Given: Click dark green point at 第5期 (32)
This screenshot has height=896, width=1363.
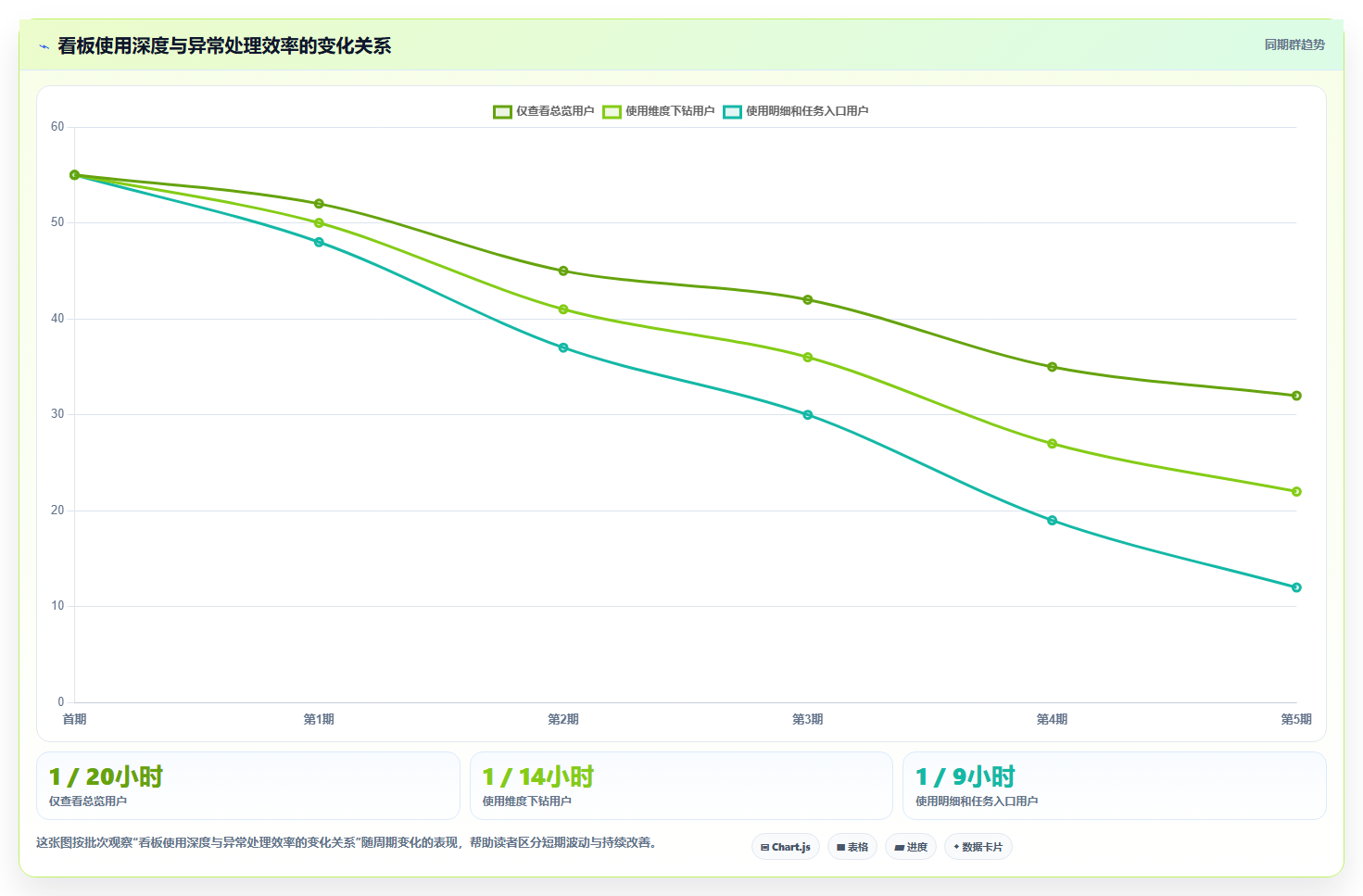Looking at the screenshot, I should coord(1296,396).
